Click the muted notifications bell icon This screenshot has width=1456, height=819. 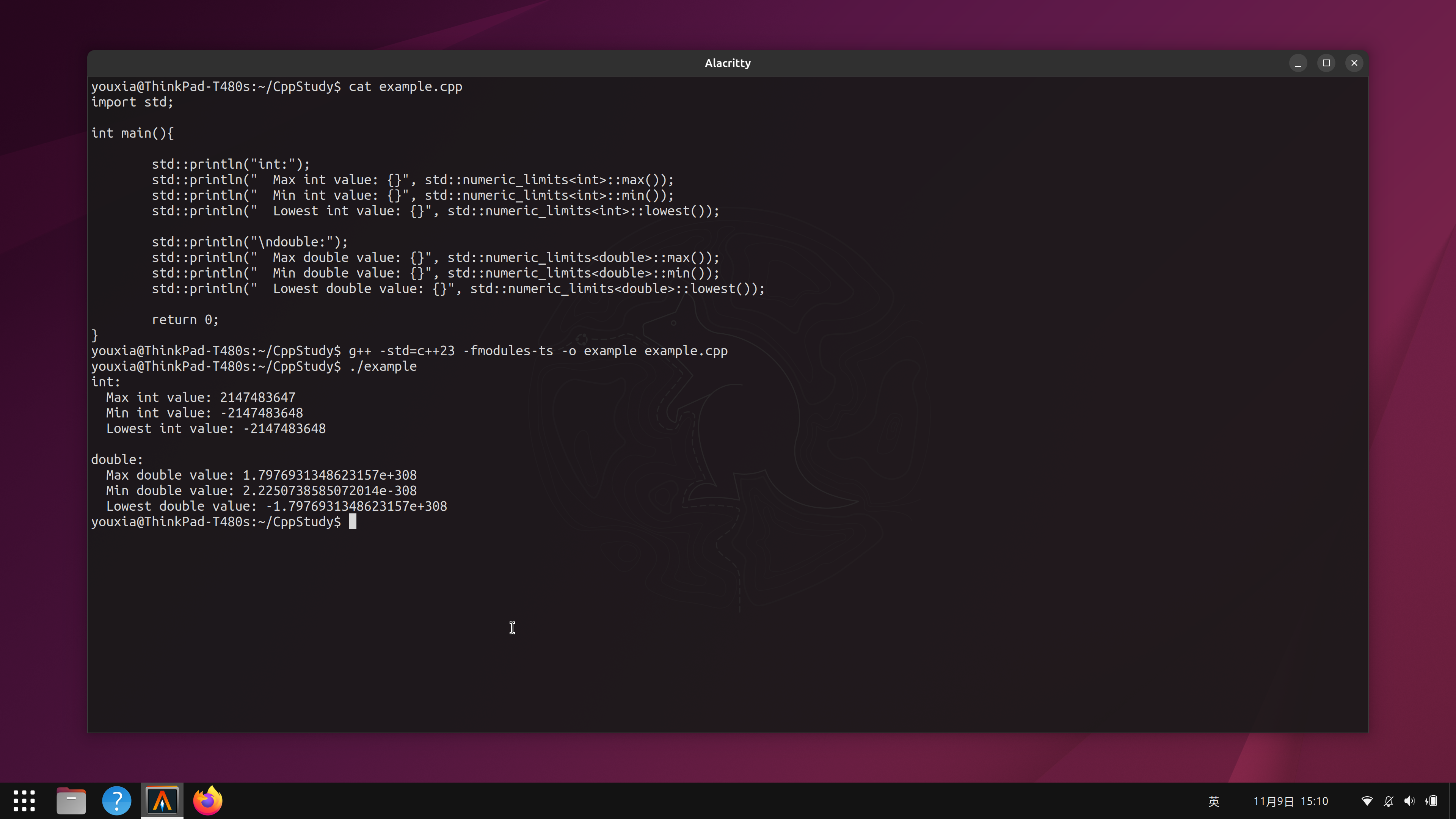(x=1389, y=802)
